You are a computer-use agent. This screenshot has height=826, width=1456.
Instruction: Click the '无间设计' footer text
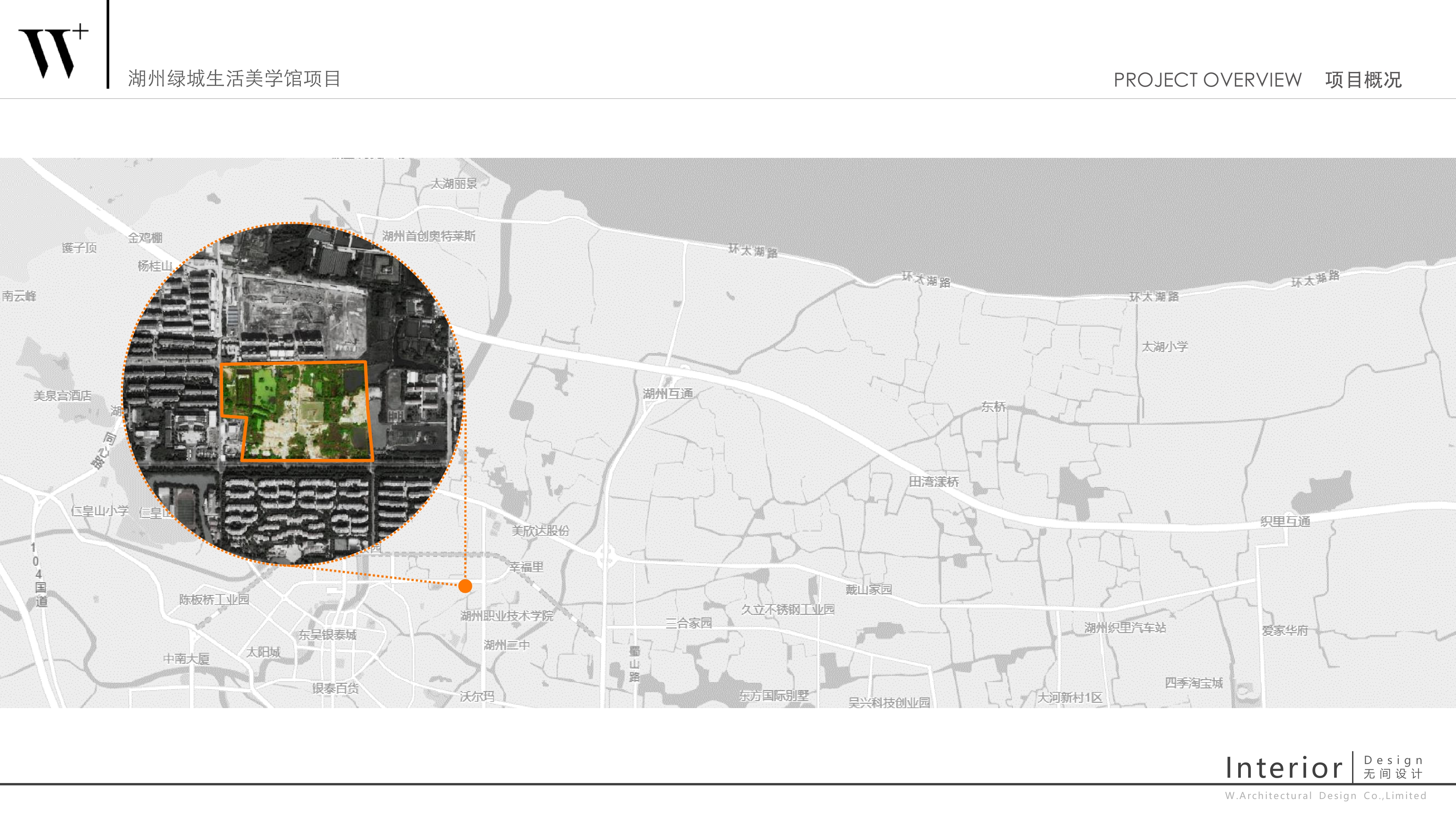coord(1393,774)
